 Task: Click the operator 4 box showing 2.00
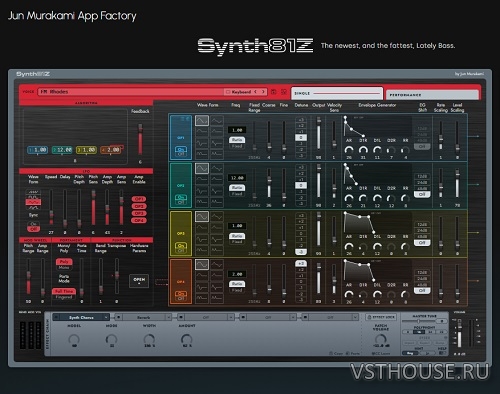click(111, 150)
